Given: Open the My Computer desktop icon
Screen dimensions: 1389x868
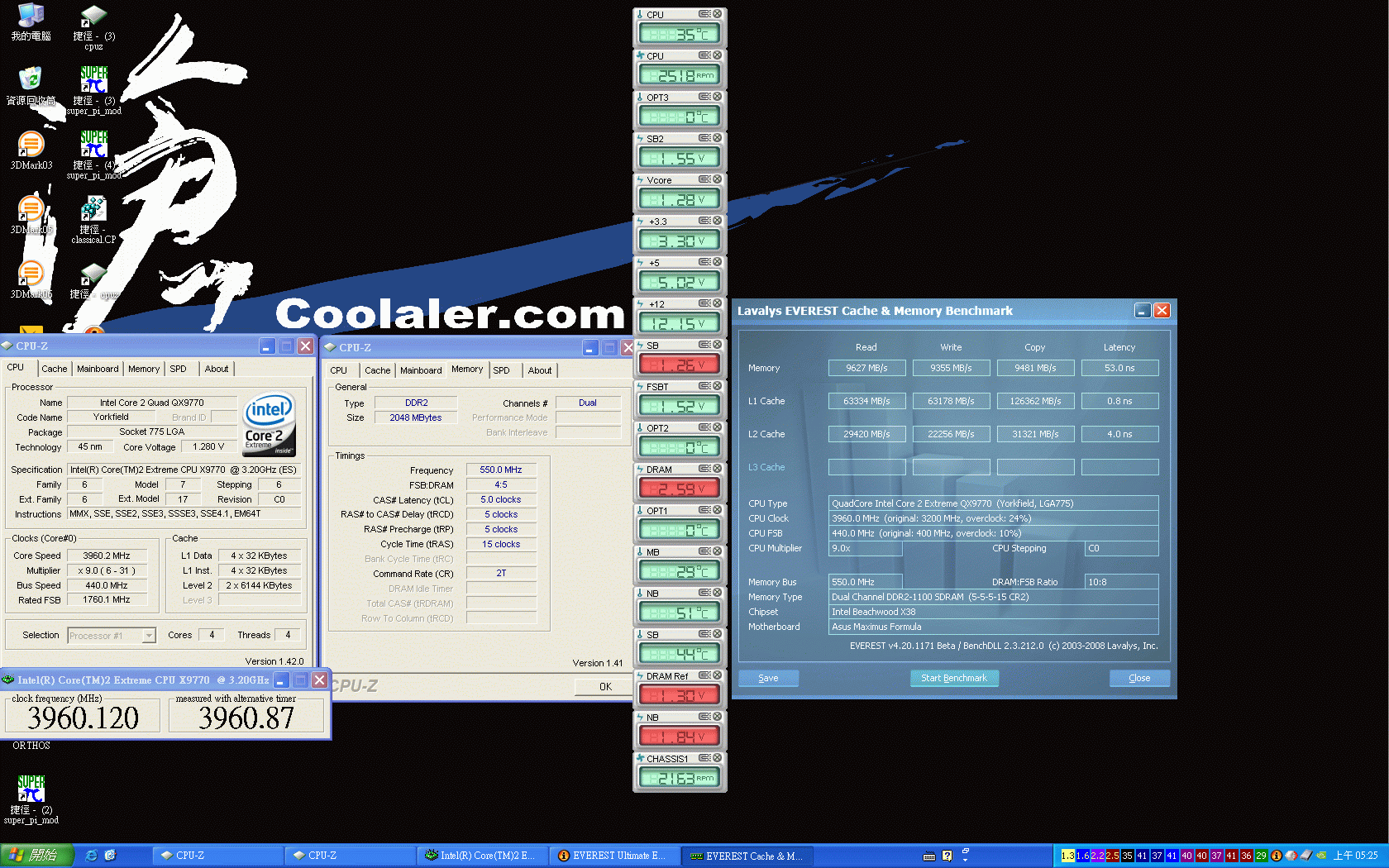Looking at the screenshot, I should click(31, 22).
